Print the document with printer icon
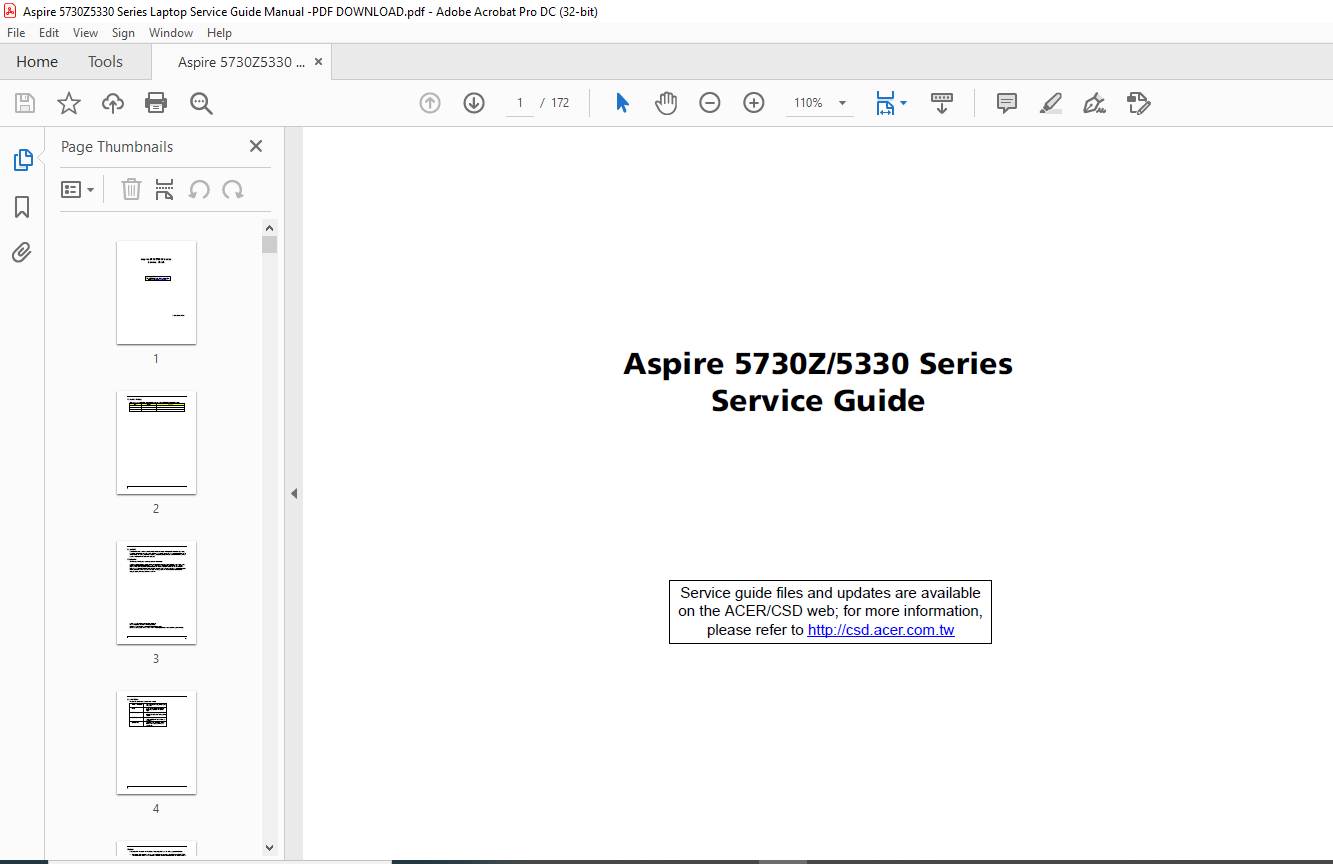The width and height of the screenshot is (1333, 864). [x=156, y=103]
